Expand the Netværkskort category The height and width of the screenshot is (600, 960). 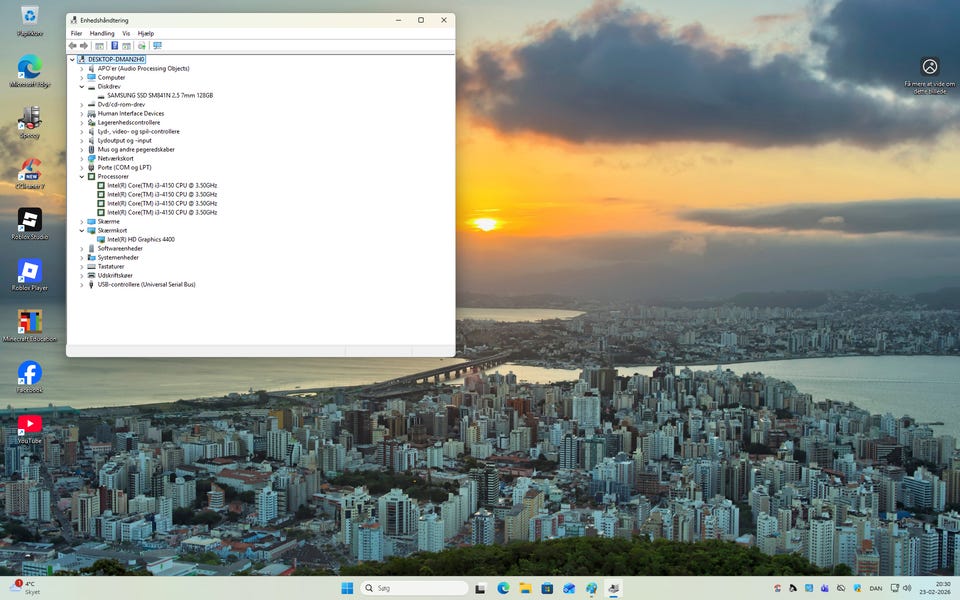[x=81, y=159]
